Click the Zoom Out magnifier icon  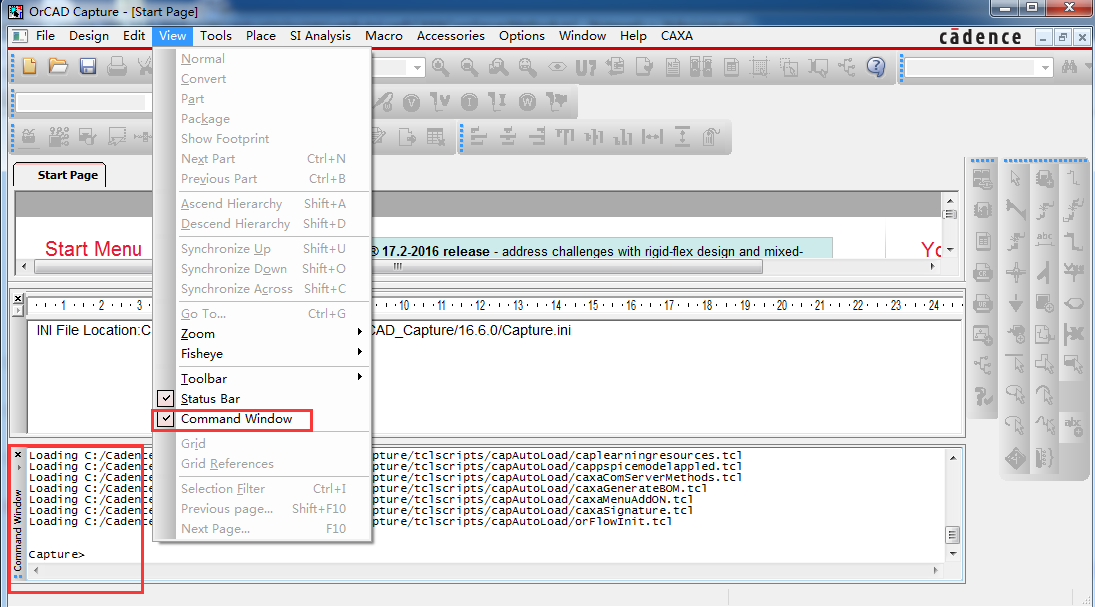click(469, 67)
